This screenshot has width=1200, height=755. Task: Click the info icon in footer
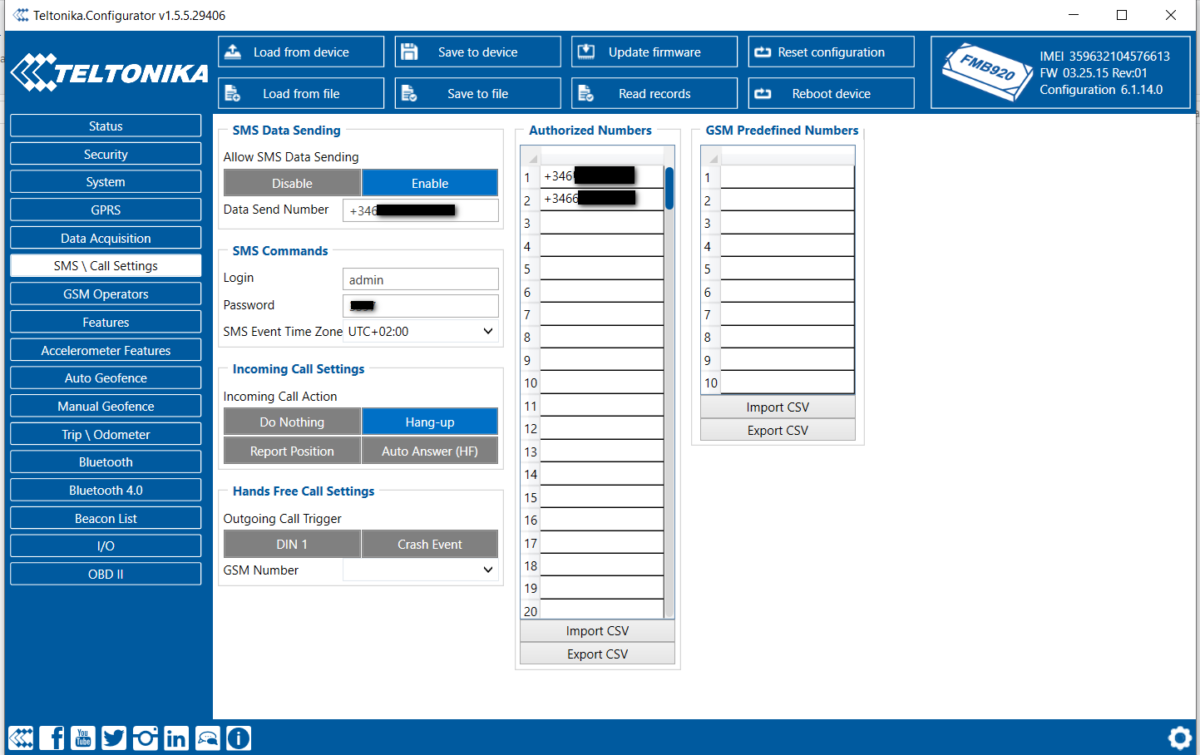pyautogui.click(x=238, y=738)
